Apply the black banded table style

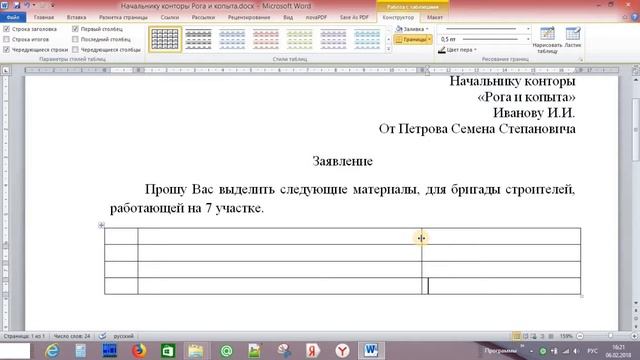[x=199, y=40]
